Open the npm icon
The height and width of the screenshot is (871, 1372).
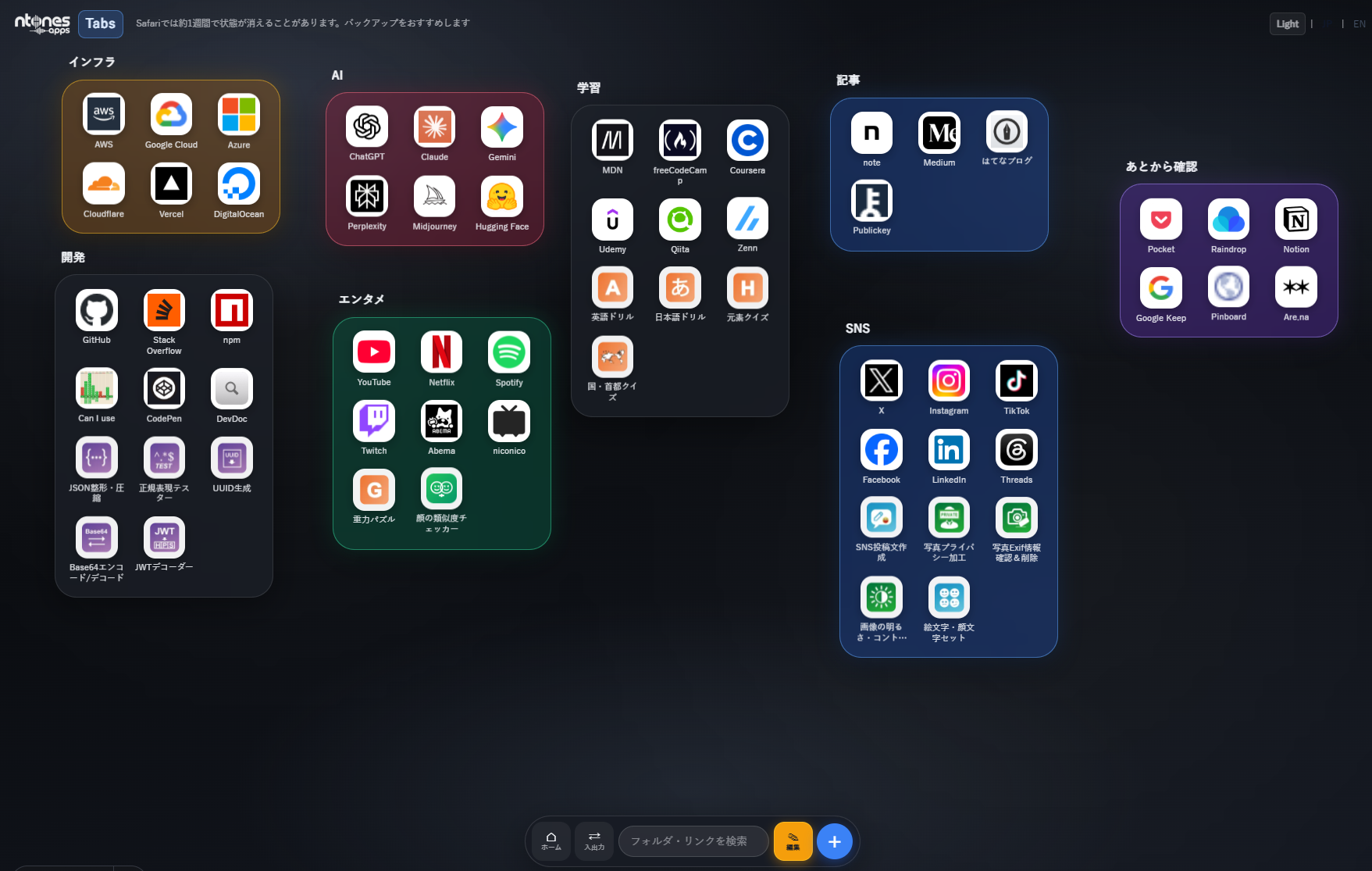pyautogui.click(x=232, y=310)
